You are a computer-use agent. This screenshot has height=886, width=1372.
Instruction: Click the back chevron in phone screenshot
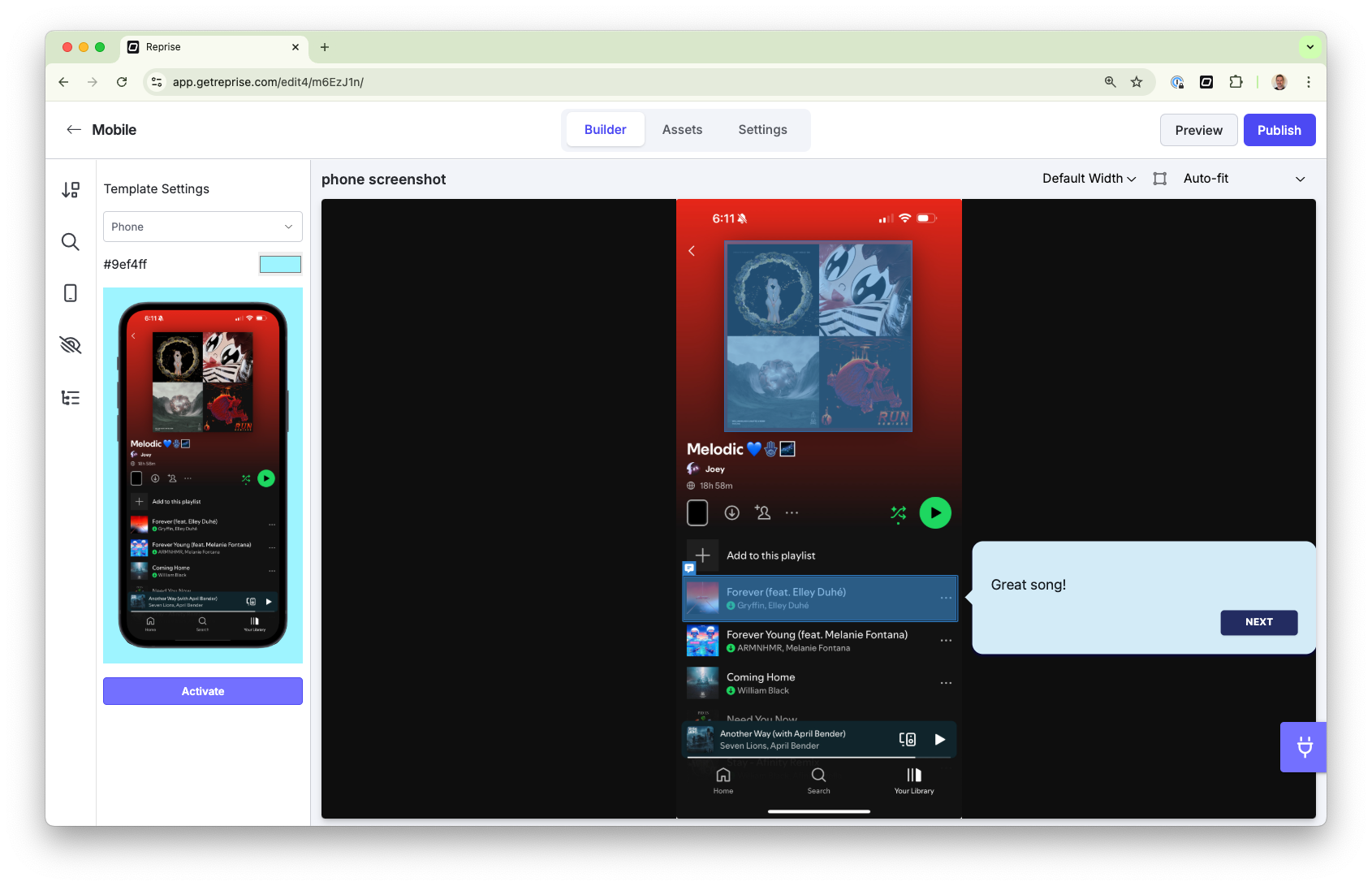coord(692,251)
